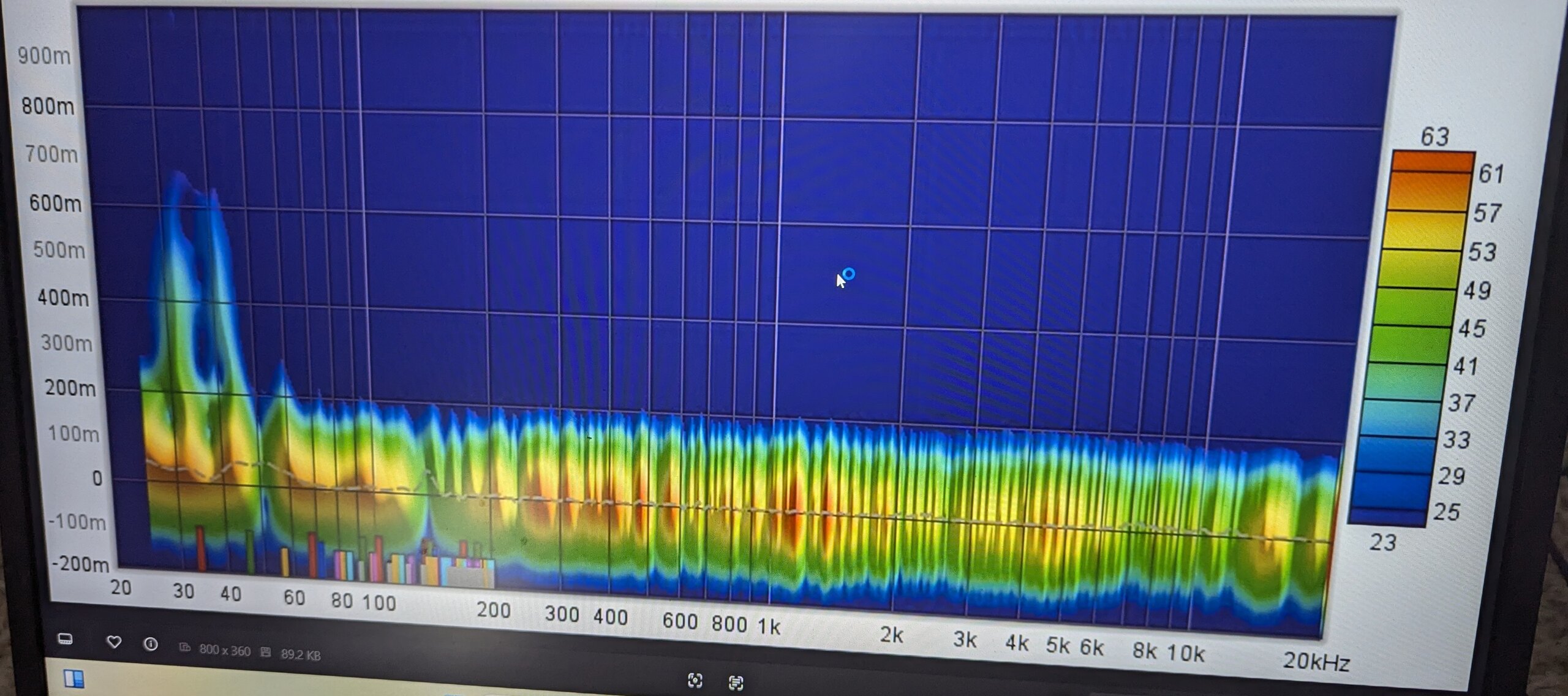Tap the text-scan icon at the bottom center
This screenshot has height=696, width=1568.
pyautogui.click(x=736, y=682)
